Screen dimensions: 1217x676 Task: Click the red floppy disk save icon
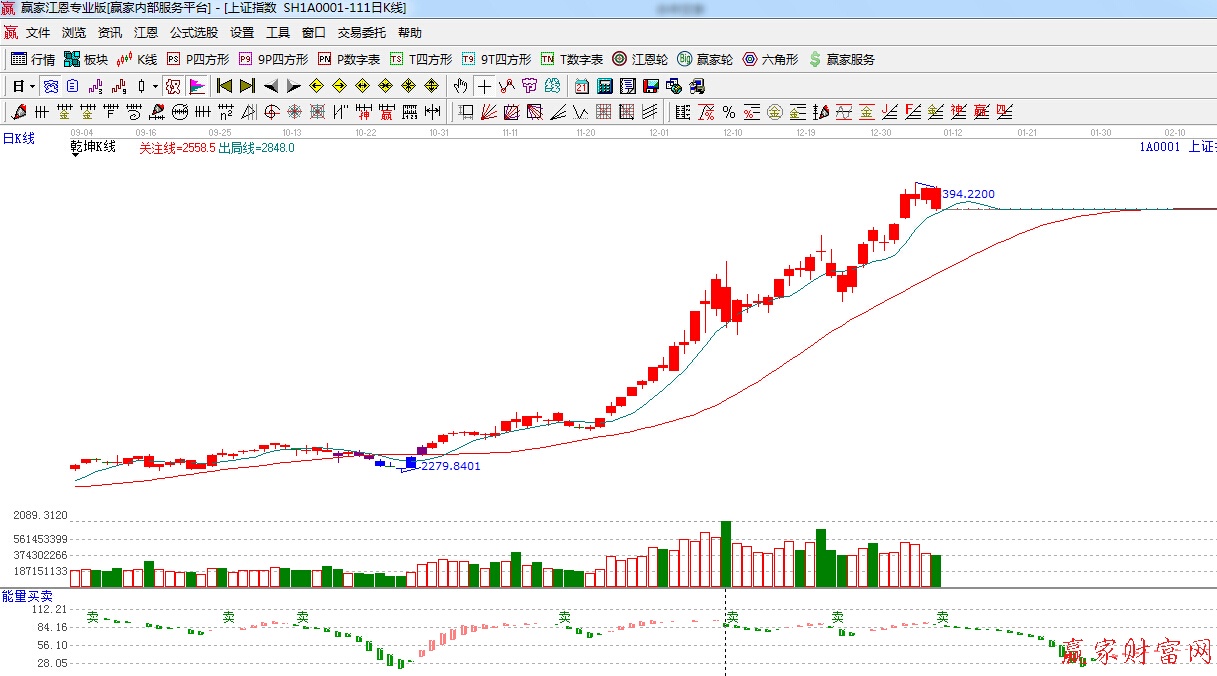click(651, 86)
